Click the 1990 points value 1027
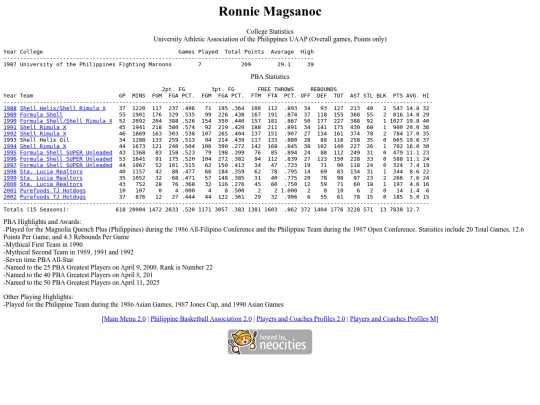 click(396, 121)
